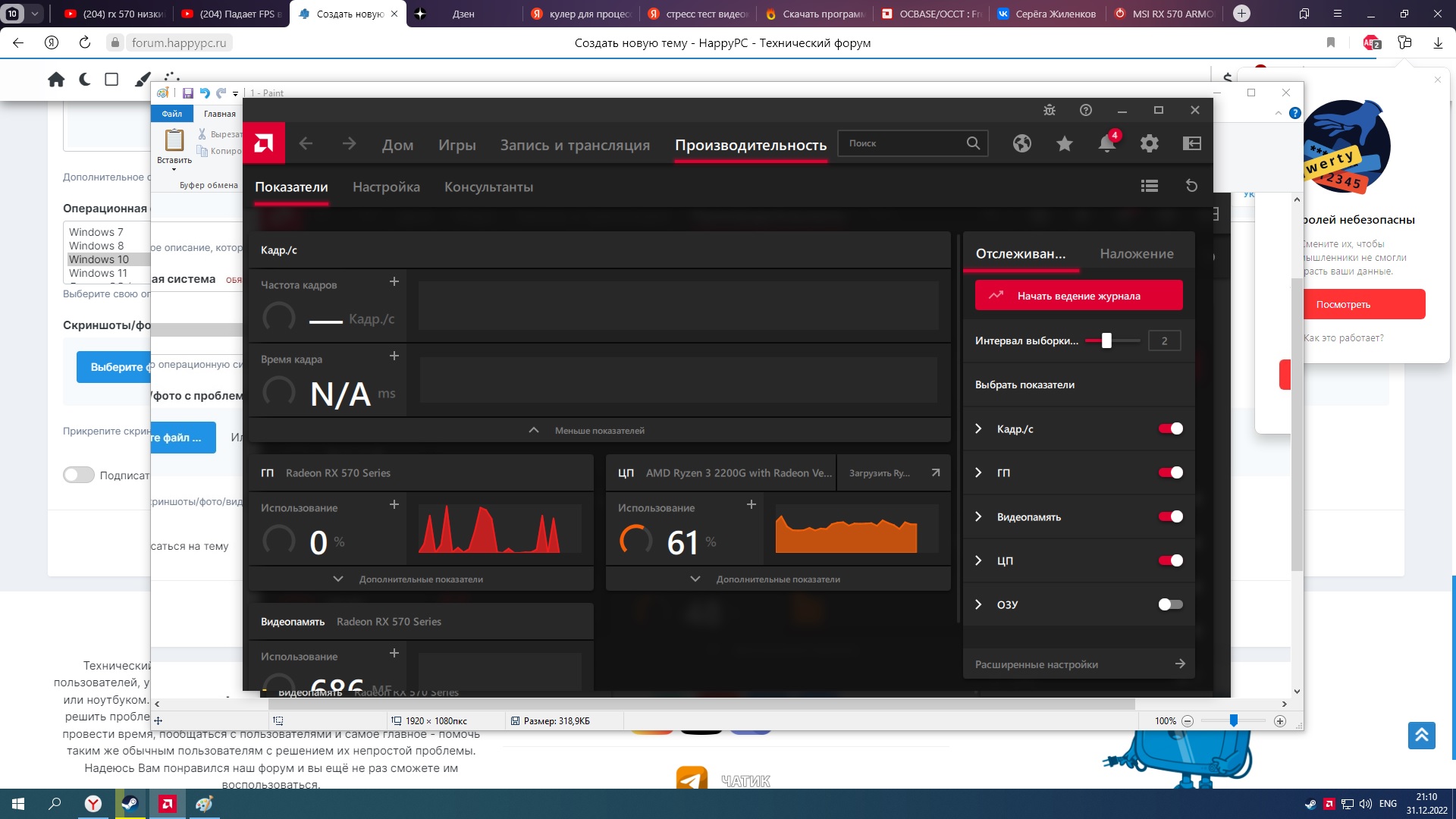Open favorites star icon in AMD software
The image size is (1456, 819).
coord(1065,143)
